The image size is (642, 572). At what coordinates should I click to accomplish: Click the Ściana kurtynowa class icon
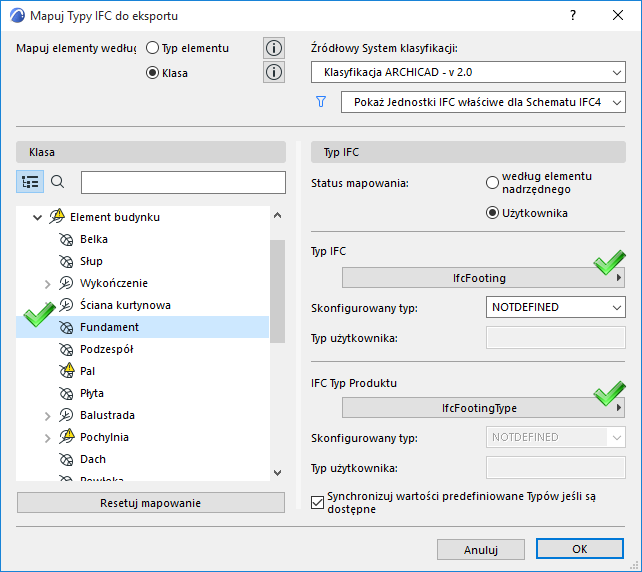tap(66, 305)
